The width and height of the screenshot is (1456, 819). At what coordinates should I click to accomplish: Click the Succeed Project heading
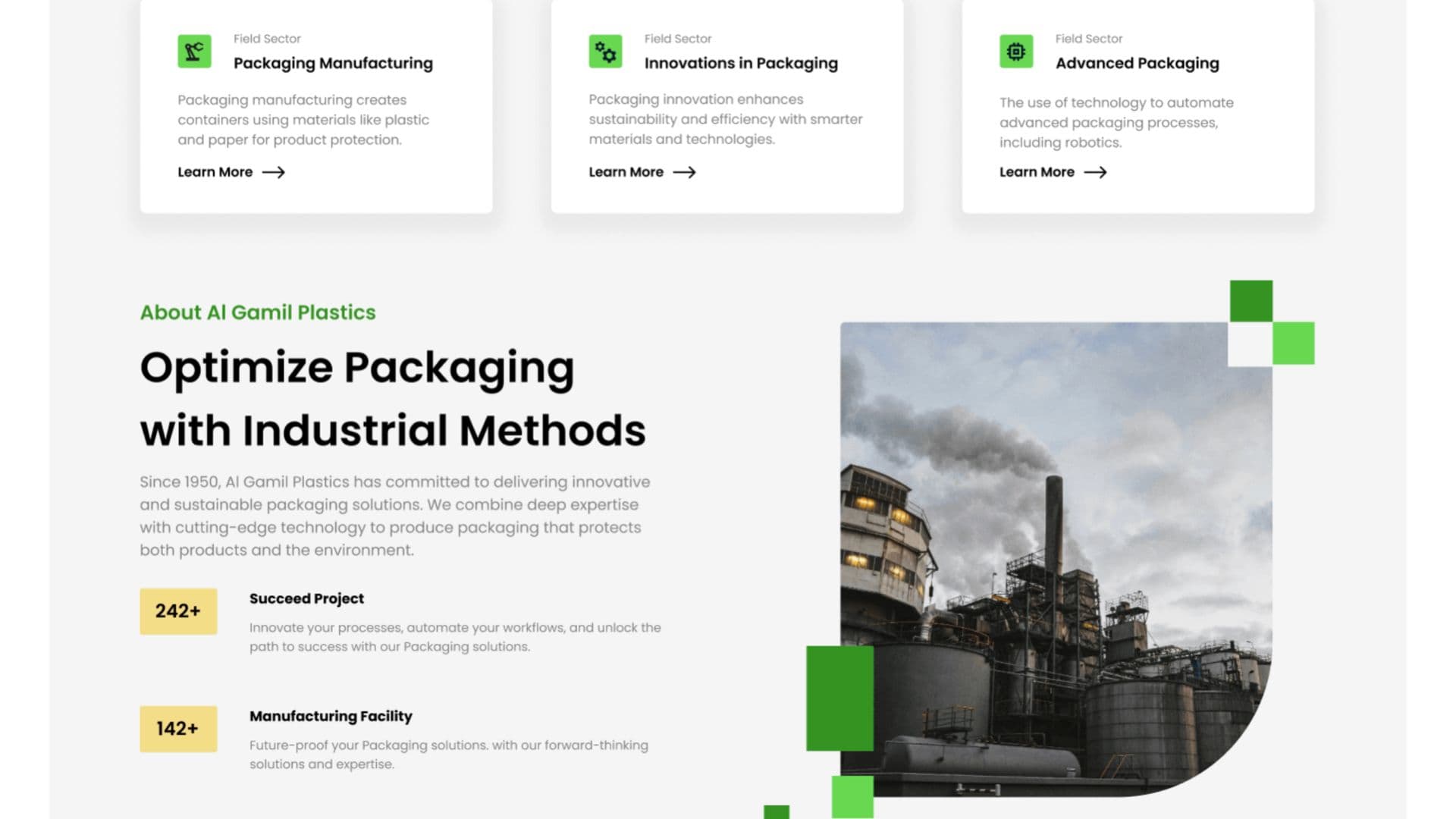pyautogui.click(x=306, y=598)
